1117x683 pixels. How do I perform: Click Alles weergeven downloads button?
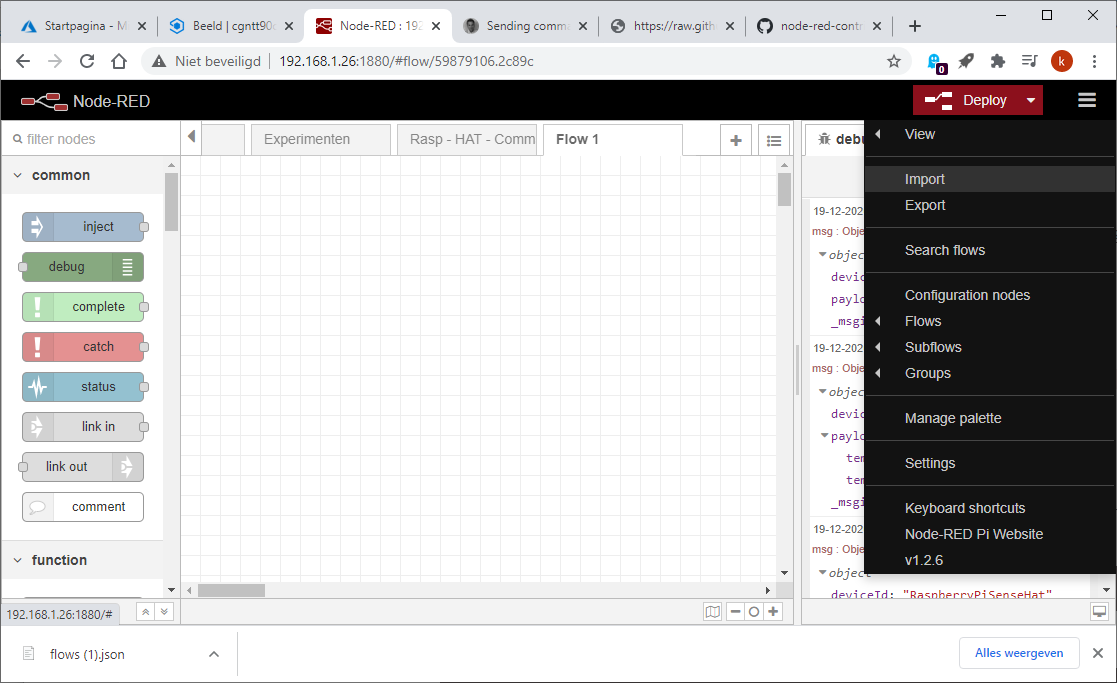(1019, 653)
